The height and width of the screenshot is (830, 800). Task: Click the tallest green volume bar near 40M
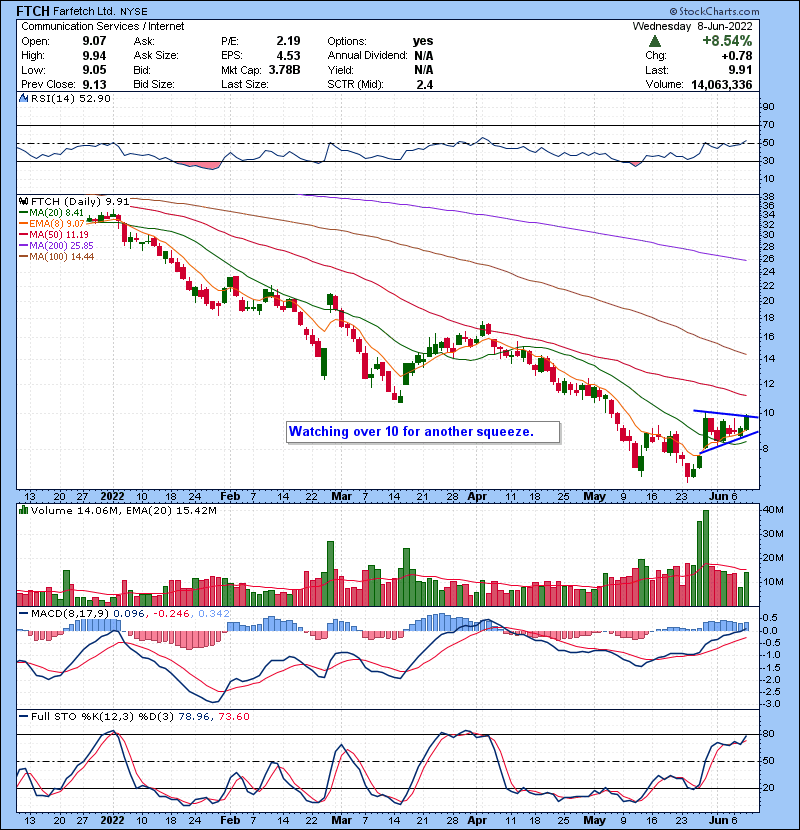point(706,558)
